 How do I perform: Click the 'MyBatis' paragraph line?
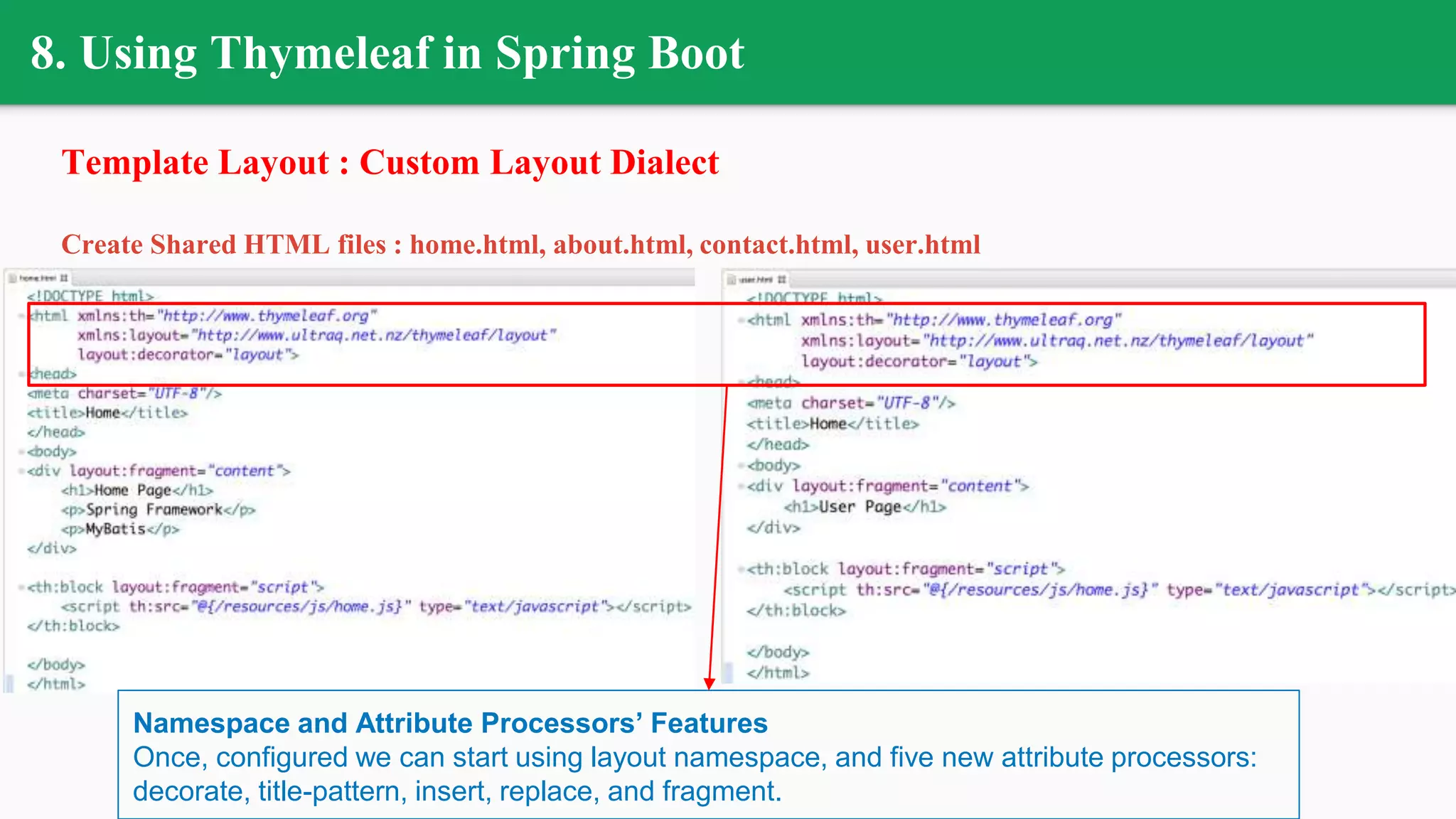119,529
